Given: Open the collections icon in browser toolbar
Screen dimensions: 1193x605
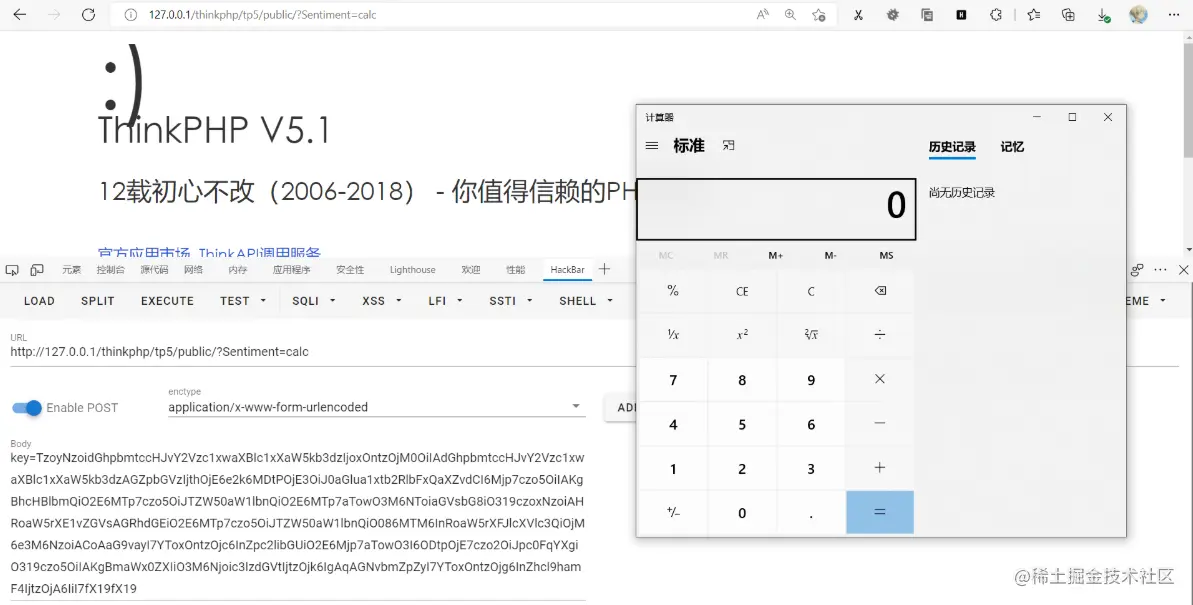Looking at the screenshot, I should tap(1068, 14).
